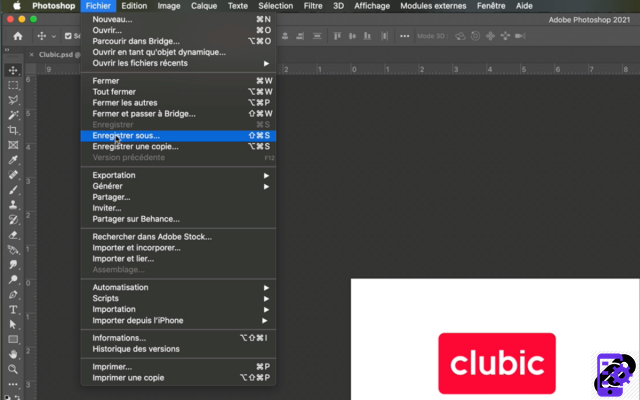Choose Ouvrir en tant qu'objet dynamique…
640x400 pixels.
tap(178, 52)
